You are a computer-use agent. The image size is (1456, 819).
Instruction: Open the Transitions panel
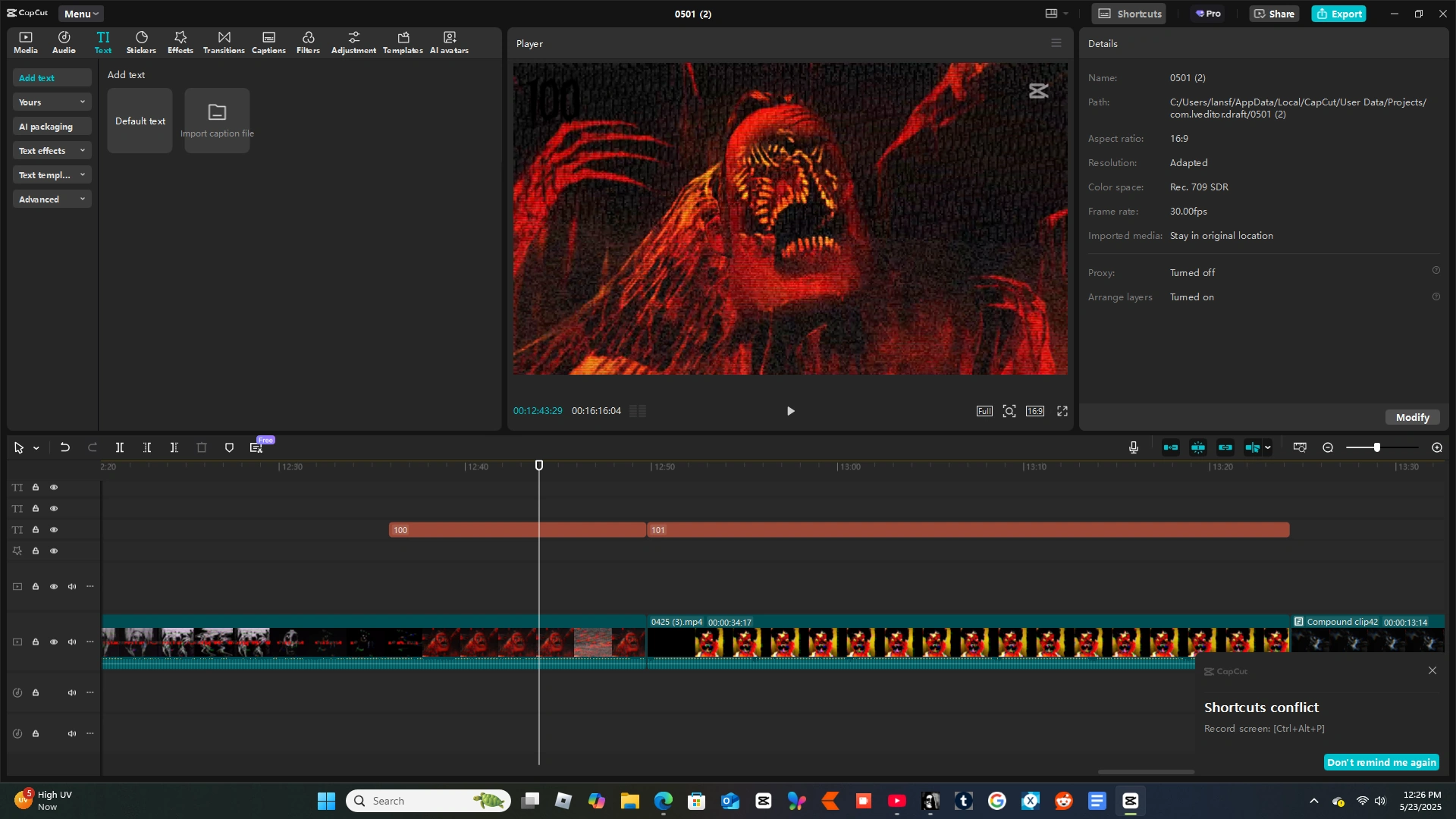(x=224, y=42)
